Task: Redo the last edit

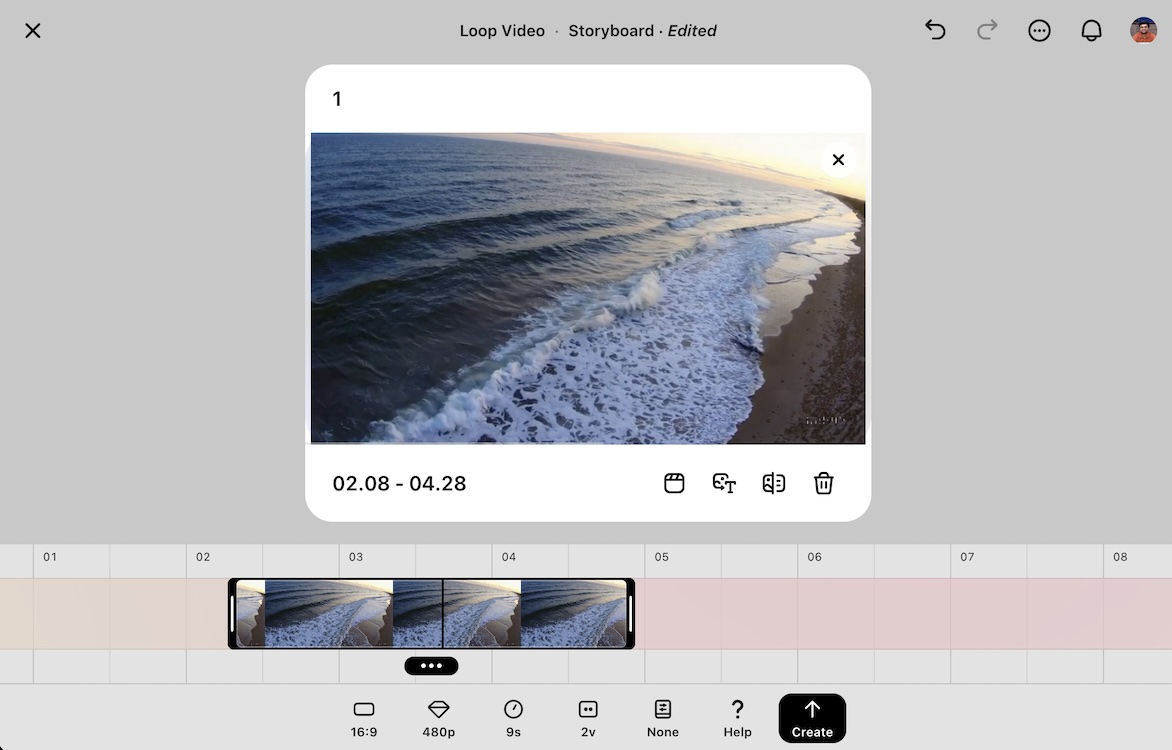Action: pyautogui.click(x=987, y=30)
